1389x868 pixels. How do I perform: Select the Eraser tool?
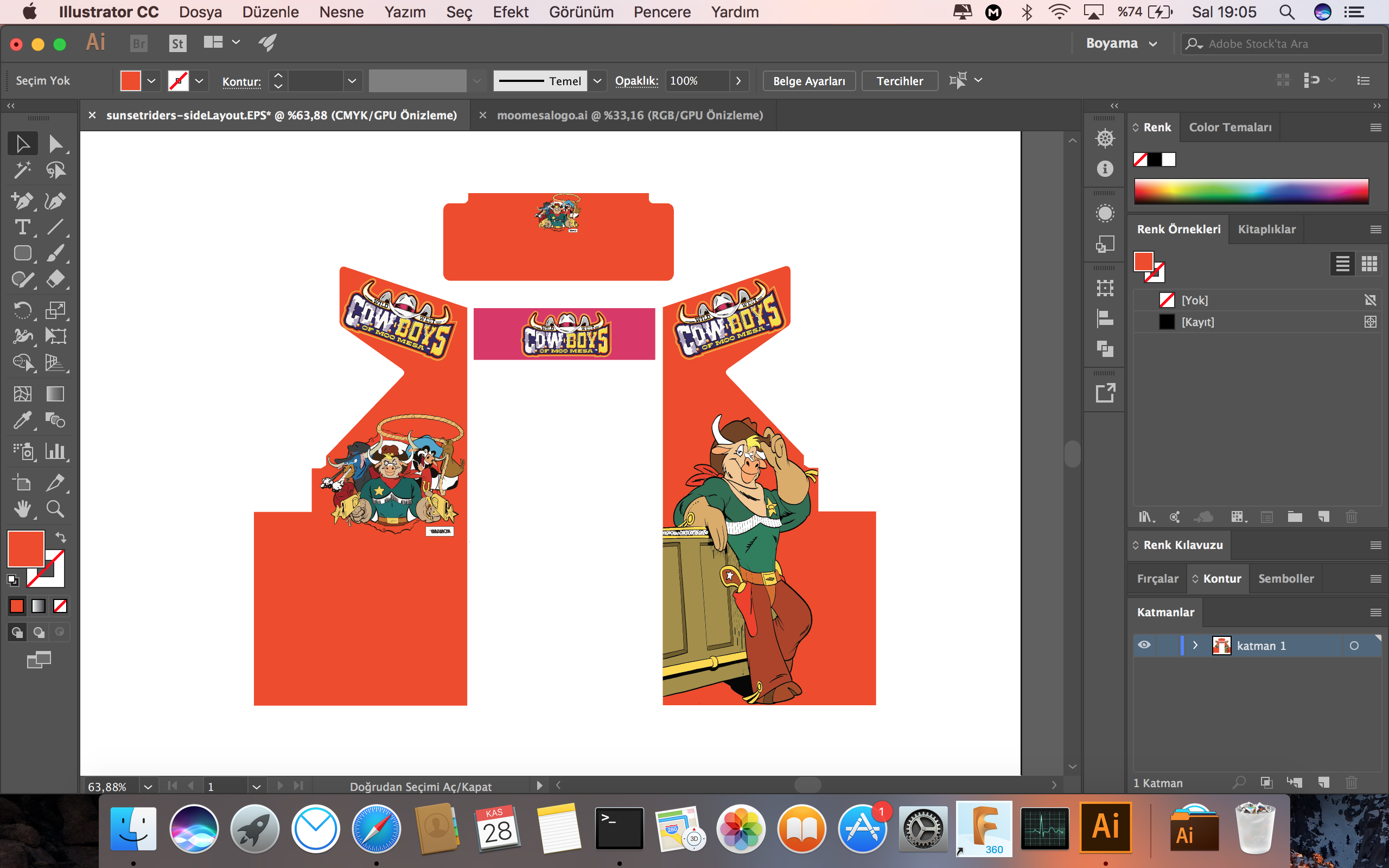pyautogui.click(x=56, y=279)
